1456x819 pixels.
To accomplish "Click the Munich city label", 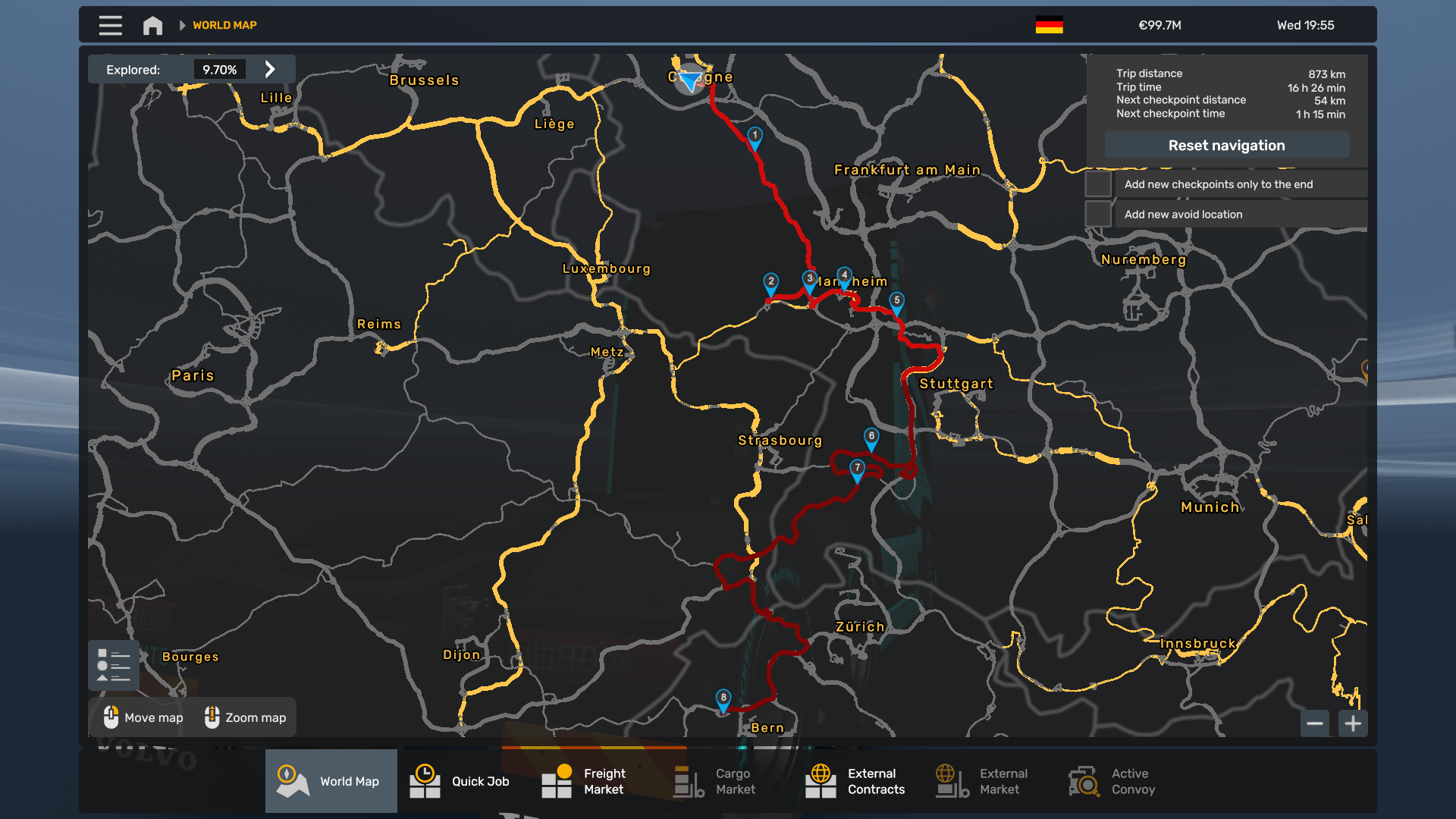I will [1210, 507].
